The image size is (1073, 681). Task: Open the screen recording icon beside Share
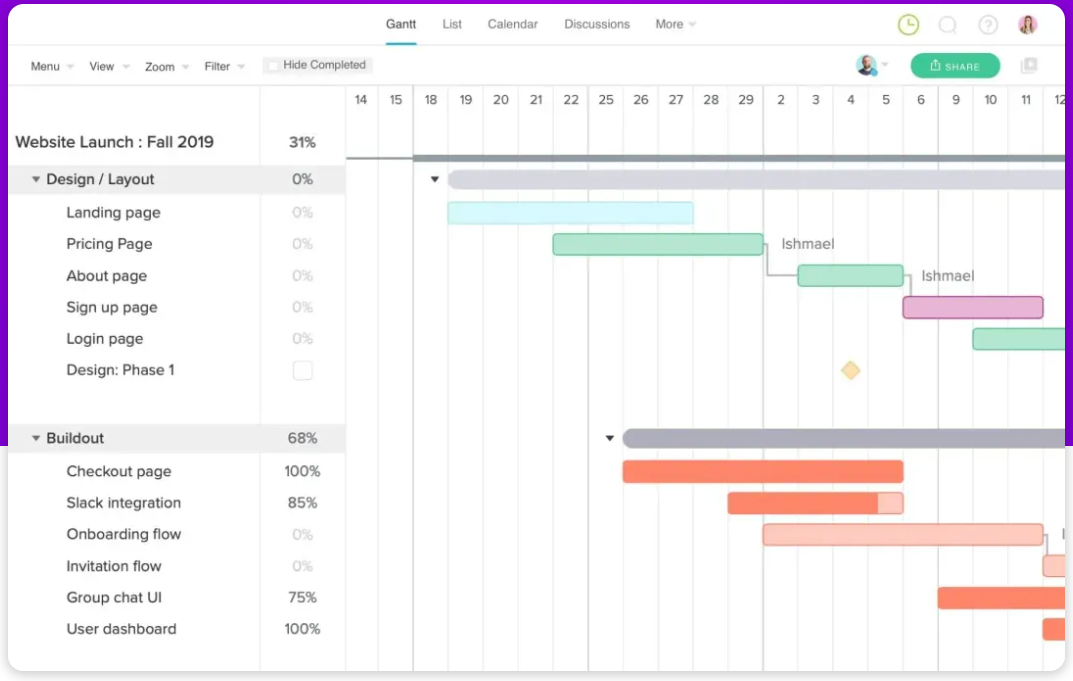pyautogui.click(x=1028, y=65)
